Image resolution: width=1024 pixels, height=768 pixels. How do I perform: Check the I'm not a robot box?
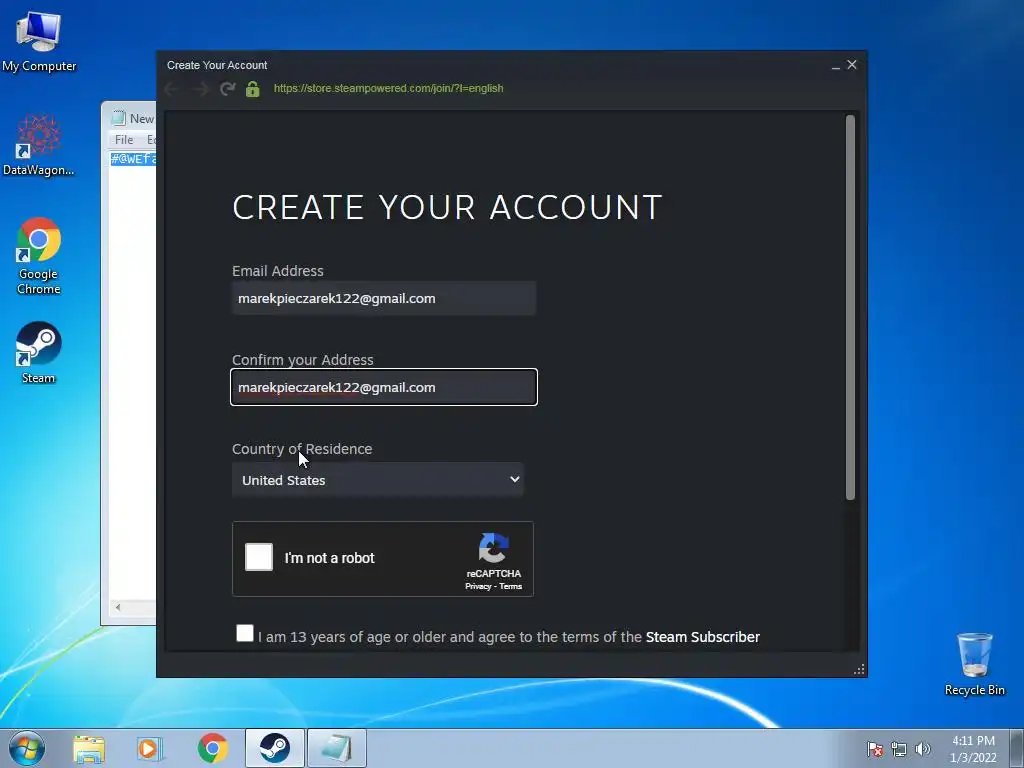coord(259,557)
